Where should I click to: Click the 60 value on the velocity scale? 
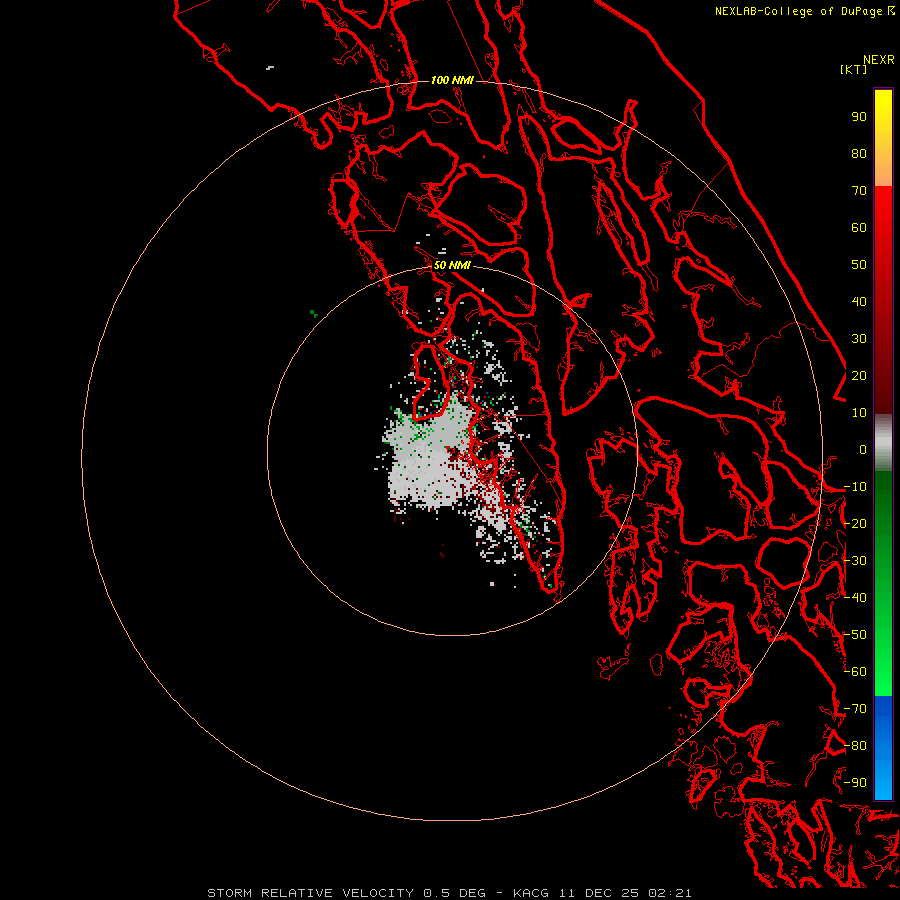[x=859, y=227]
